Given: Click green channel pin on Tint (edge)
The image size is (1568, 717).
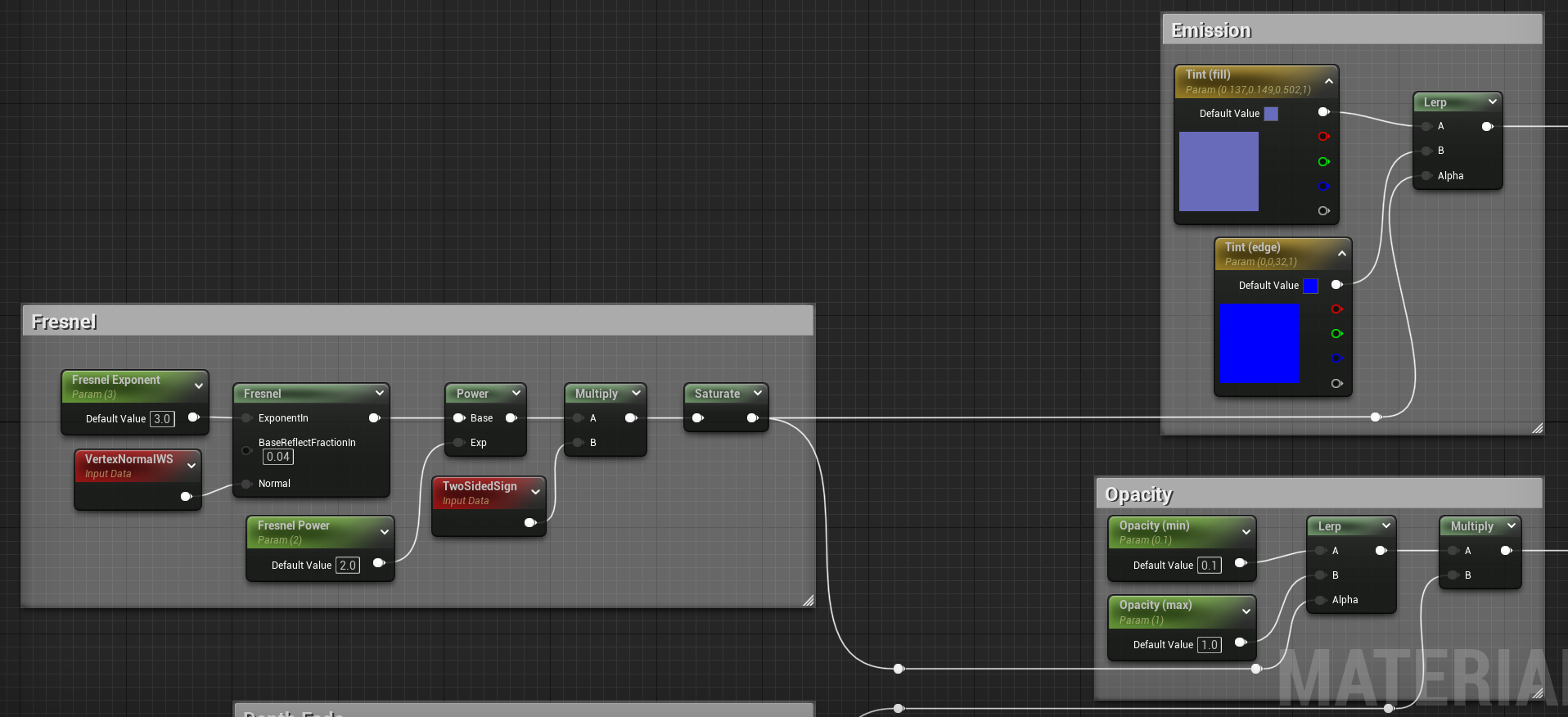Looking at the screenshot, I should click(x=1336, y=334).
